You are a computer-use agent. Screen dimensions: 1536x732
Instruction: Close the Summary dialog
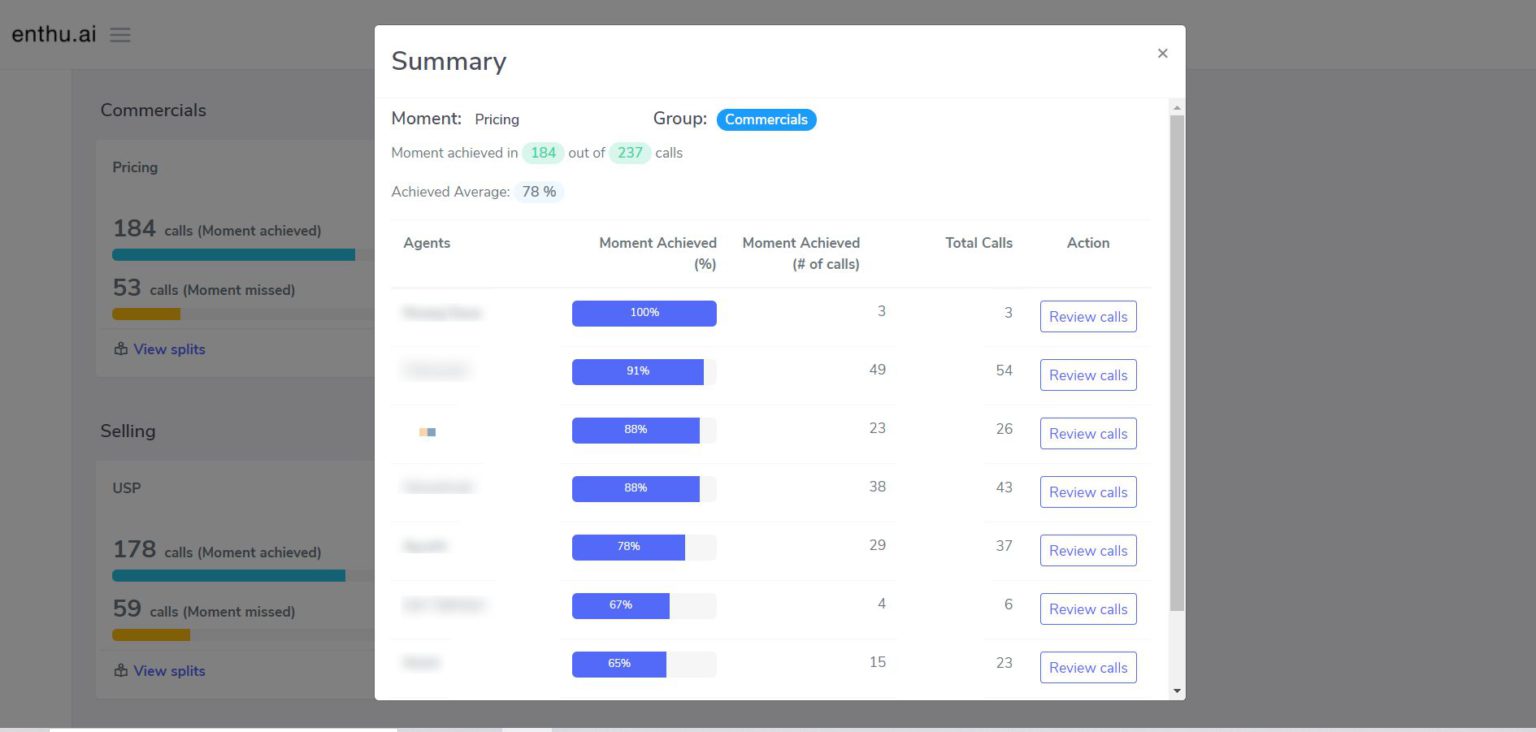(1162, 53)
